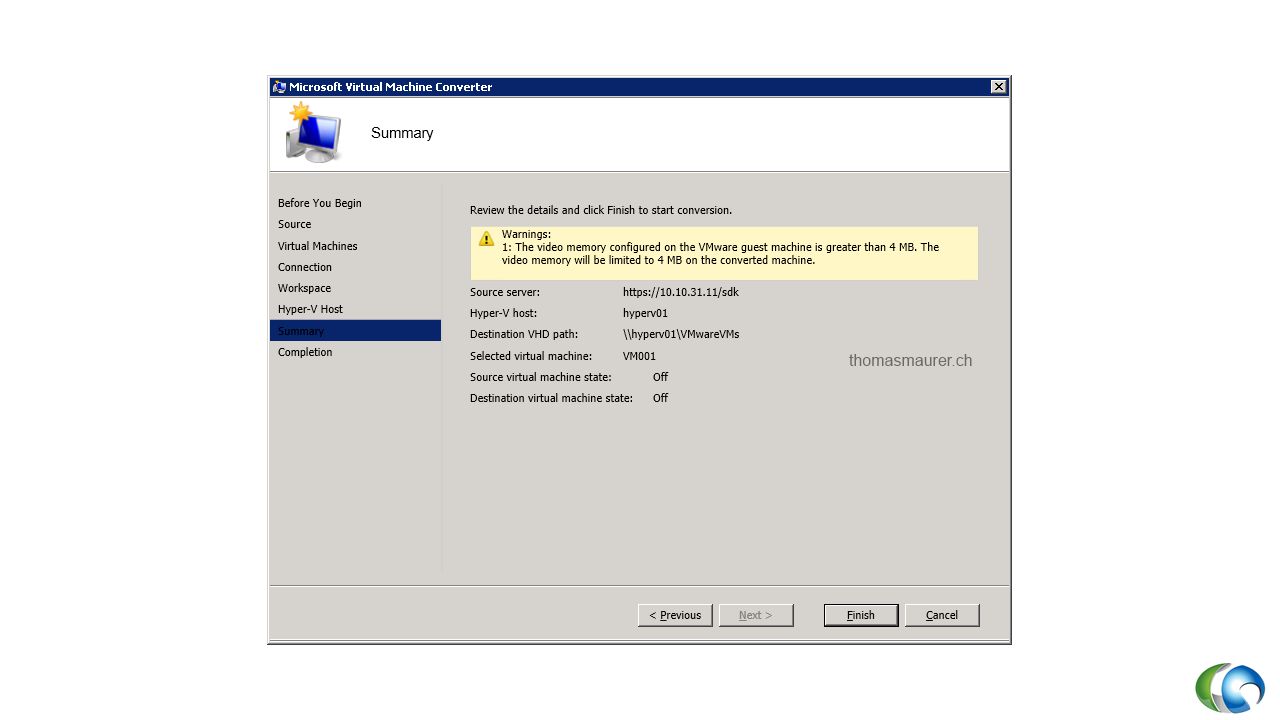Click the title bar application icon
Image resolution: width=1280 pixels, height=720 pixels.
click(x=279, y=87)
